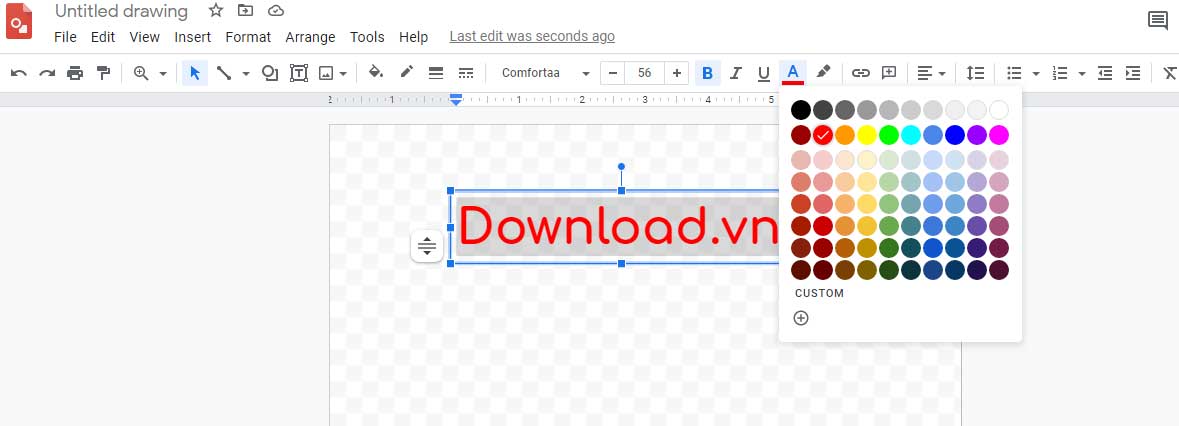Viewport: 1179px width, 426px height.
Task: Click the Download.vn text in the text box
Action: (617, 226)
